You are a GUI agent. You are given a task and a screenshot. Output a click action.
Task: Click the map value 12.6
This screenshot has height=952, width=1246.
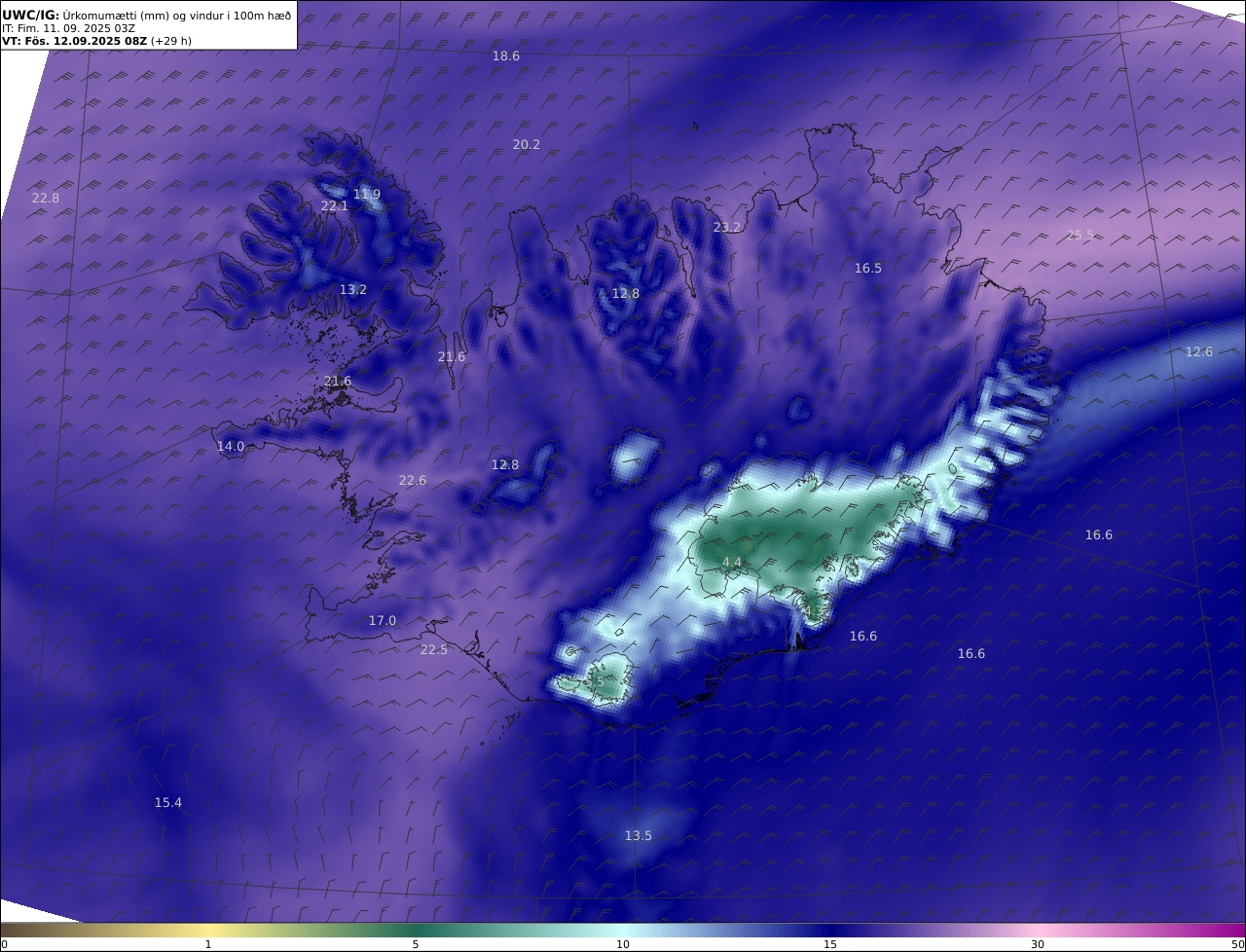[x=1198, y=352]
